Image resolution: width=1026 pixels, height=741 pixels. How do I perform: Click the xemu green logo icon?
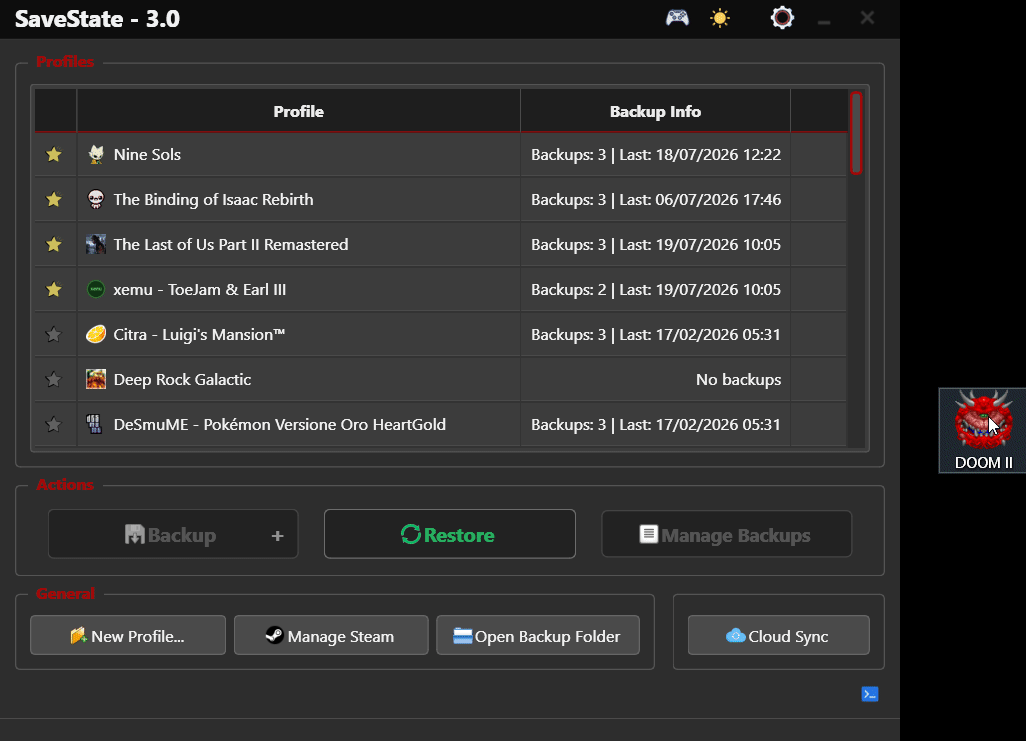tap(96, 289)
